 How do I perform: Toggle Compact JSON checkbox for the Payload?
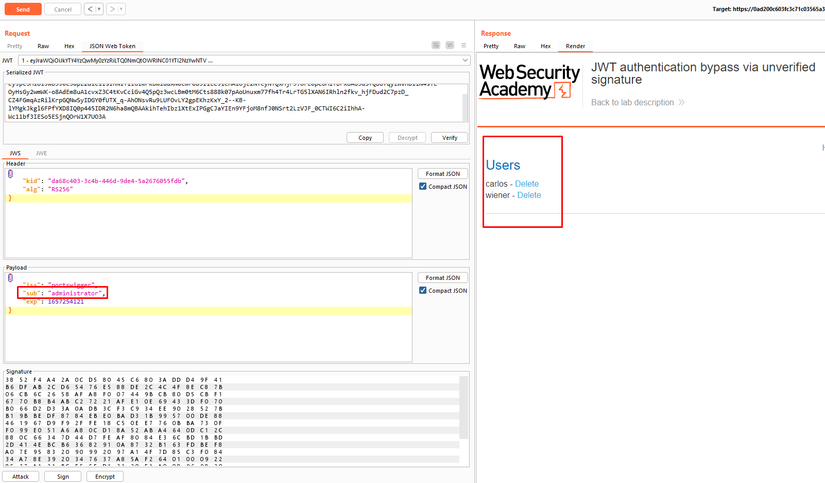422,290
